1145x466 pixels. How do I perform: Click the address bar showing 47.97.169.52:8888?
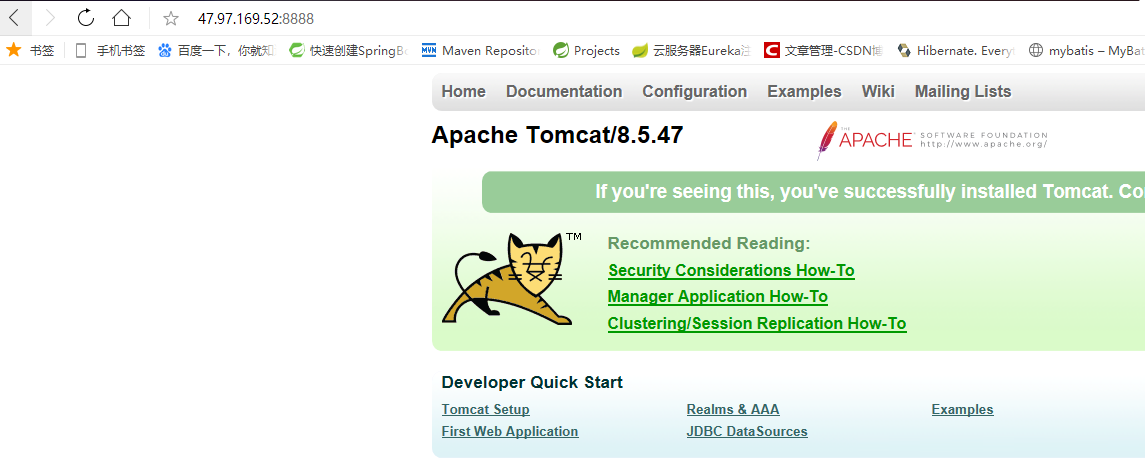pyautogui.click(x=256, y=19)
